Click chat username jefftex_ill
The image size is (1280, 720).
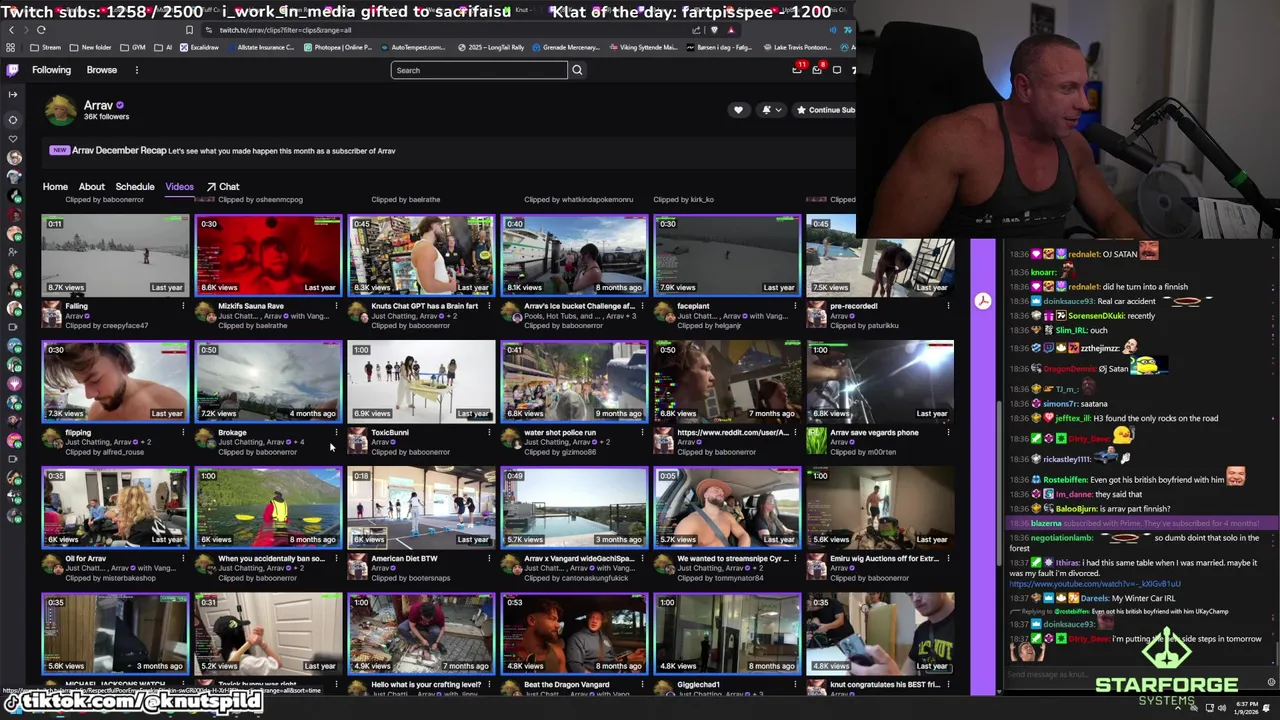pos(1072,419)
